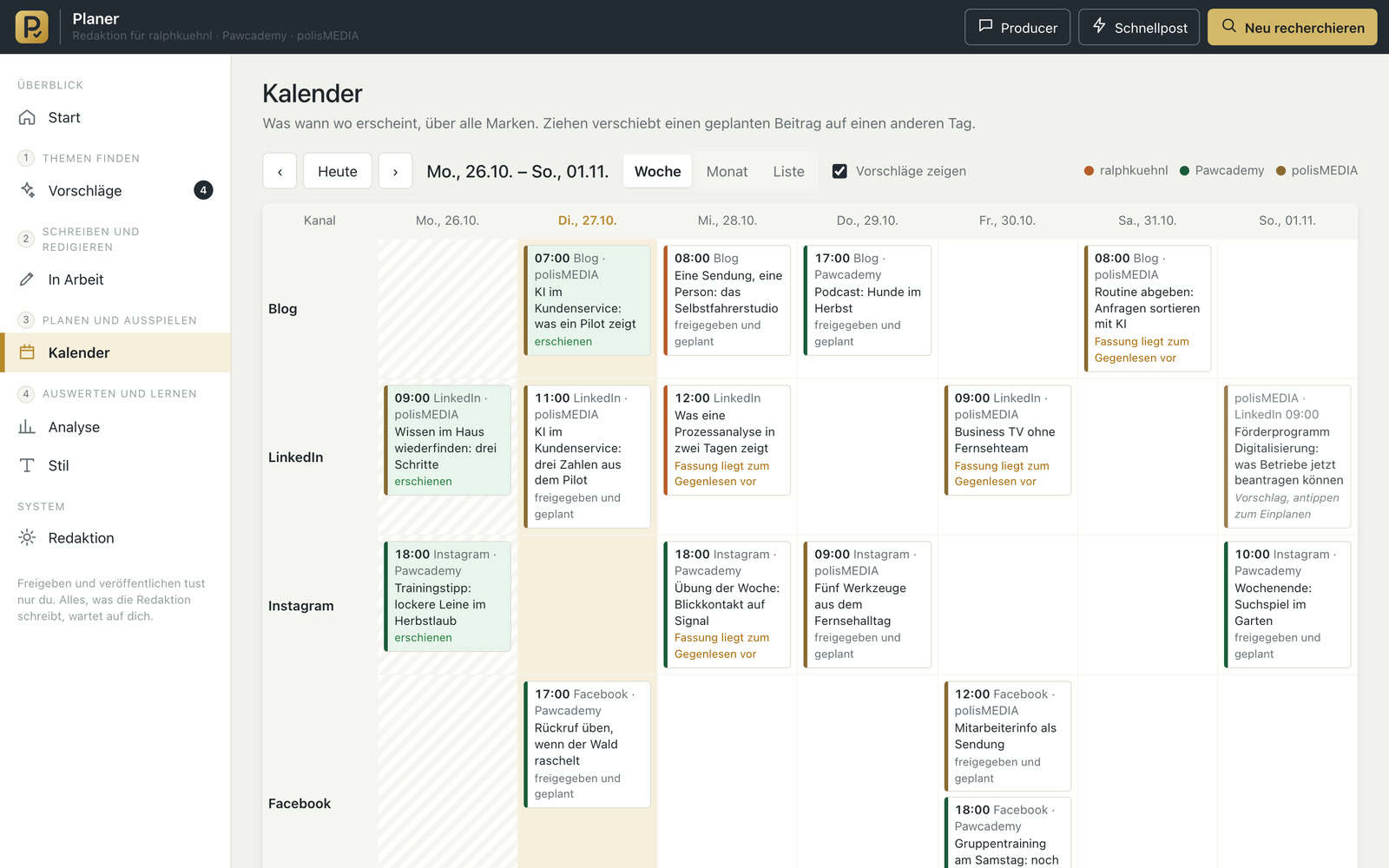Open In Arbeit in the sidebar

[x=115, y=279]
